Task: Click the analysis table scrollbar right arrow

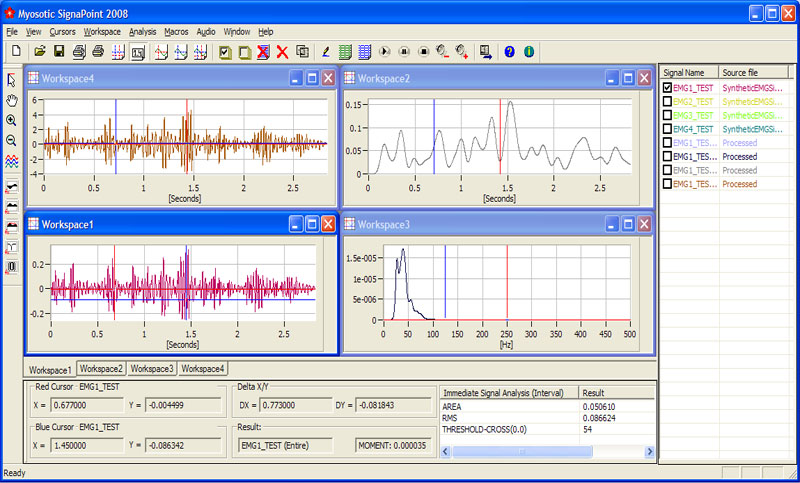Action: [649, 451]
